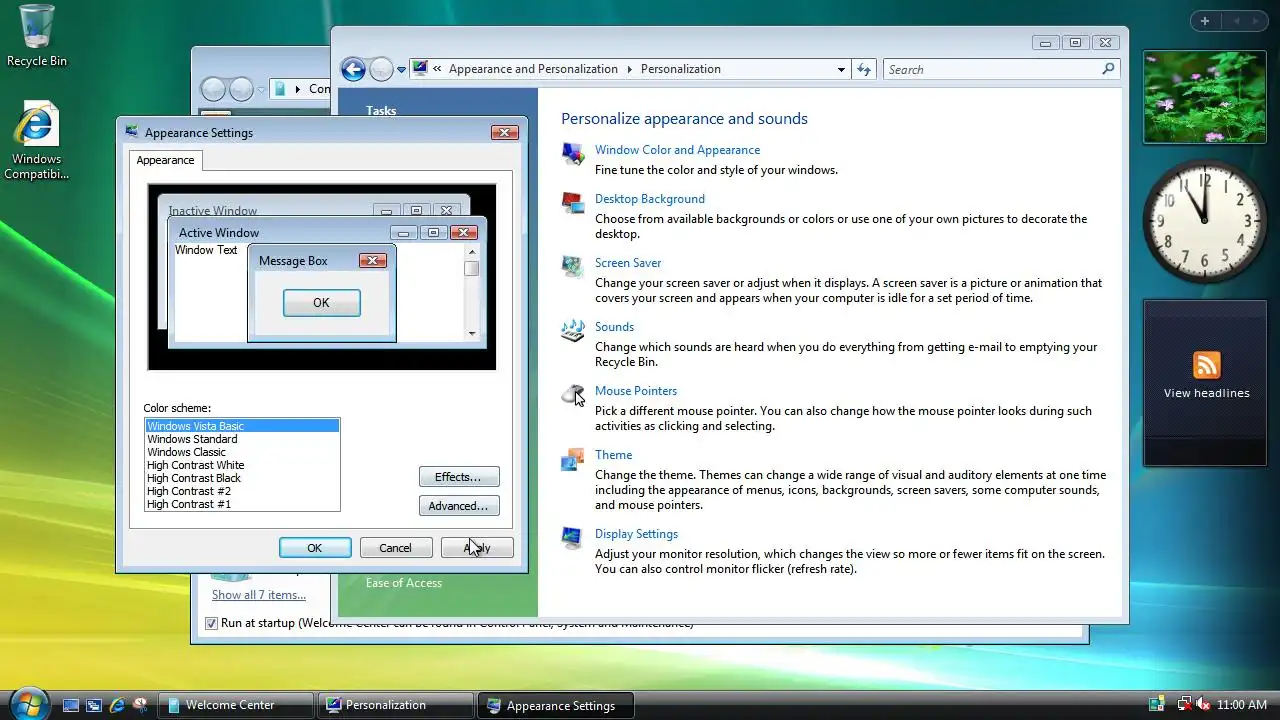Image resolution: width=1280 pixels, height=720 pixels.
Task: Switch to Welcome Center taskbar button
Action: [x=237, y=705]
